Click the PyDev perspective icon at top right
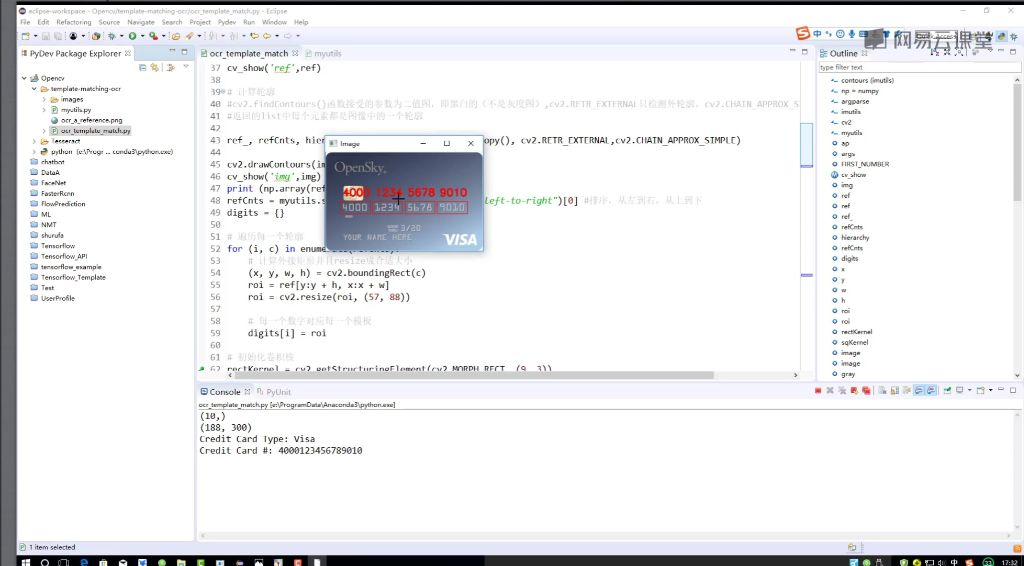Screen dimensions: 1024x566 (x=1001, y=37)
